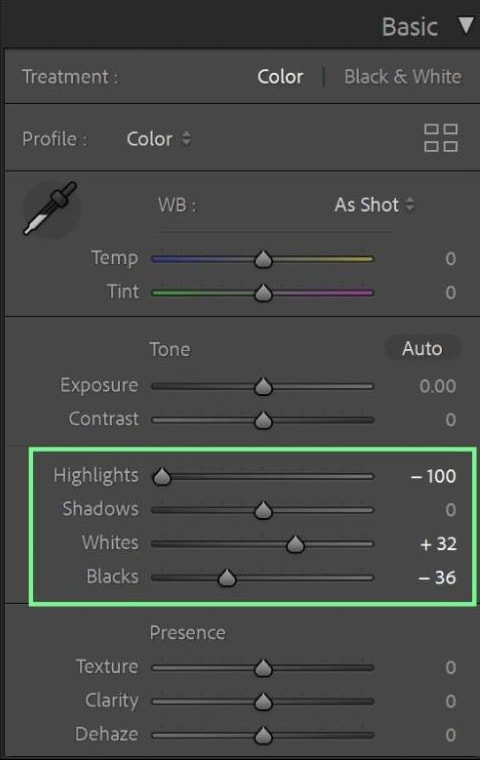This screenshot has width=480, height=760.
Task: Switch treatment to Black & White
Action: pyautogui.click(x=402, y=77)
